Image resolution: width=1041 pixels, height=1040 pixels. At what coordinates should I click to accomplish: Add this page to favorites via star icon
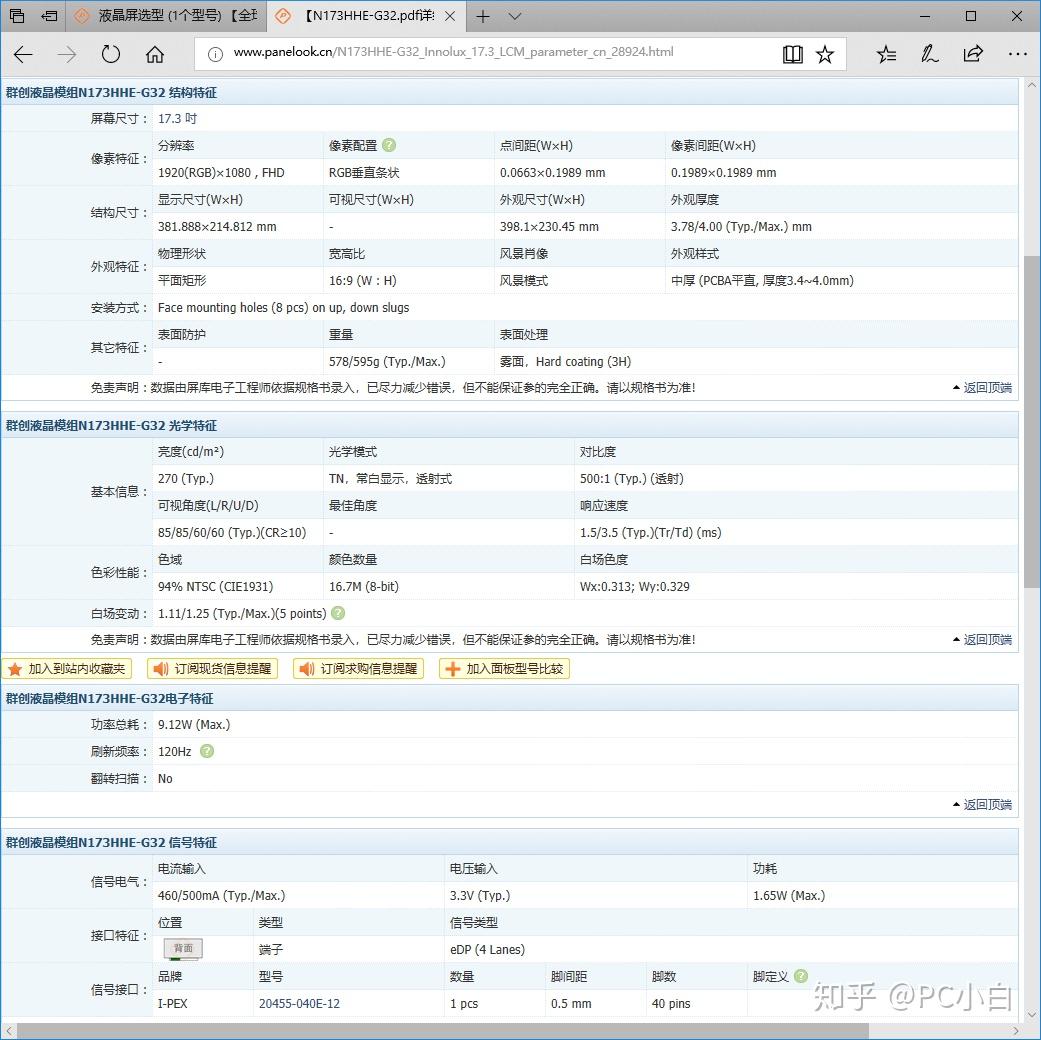(x=825, y=54)
